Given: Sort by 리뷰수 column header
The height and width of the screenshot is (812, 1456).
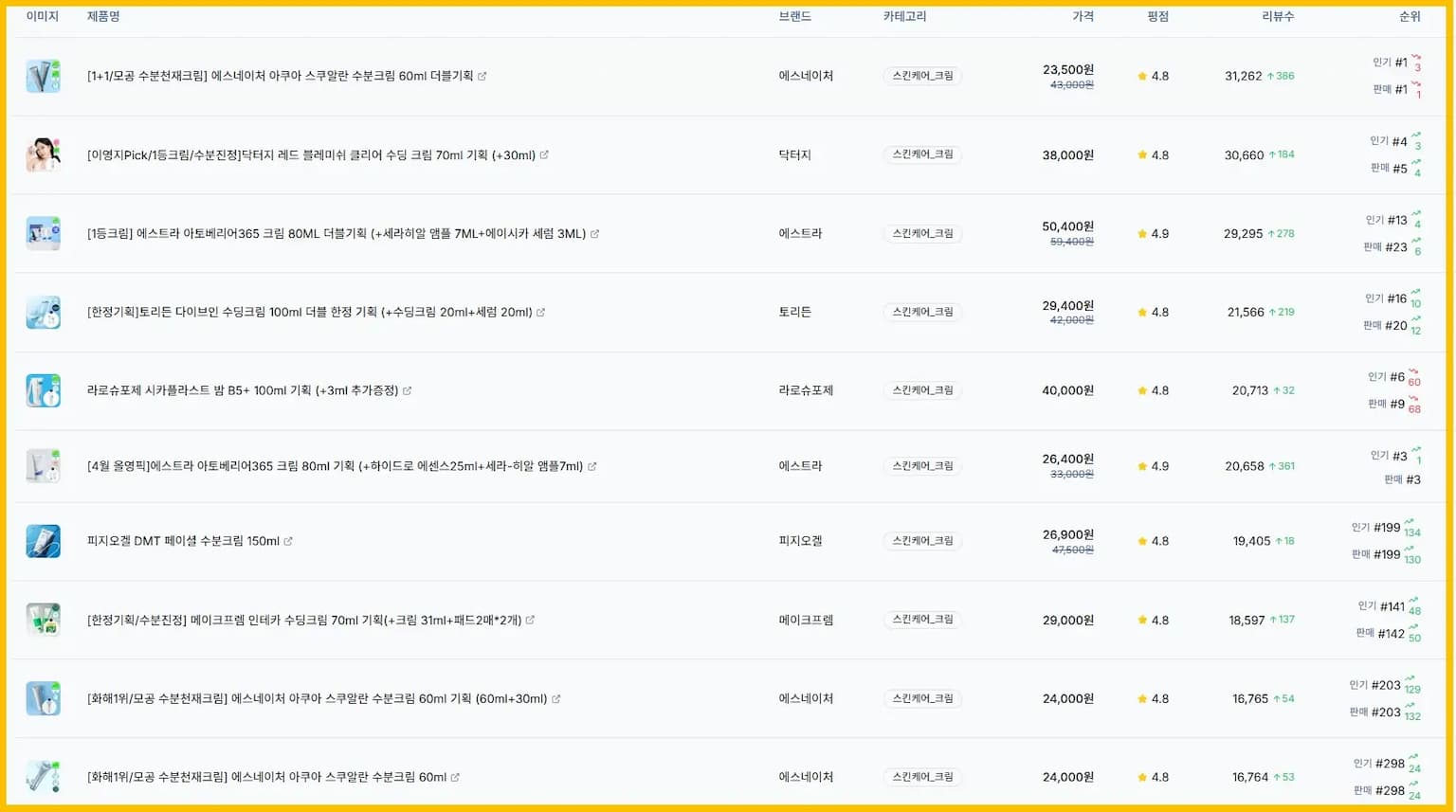Looking at the screenshot, I should (1278, 16).
